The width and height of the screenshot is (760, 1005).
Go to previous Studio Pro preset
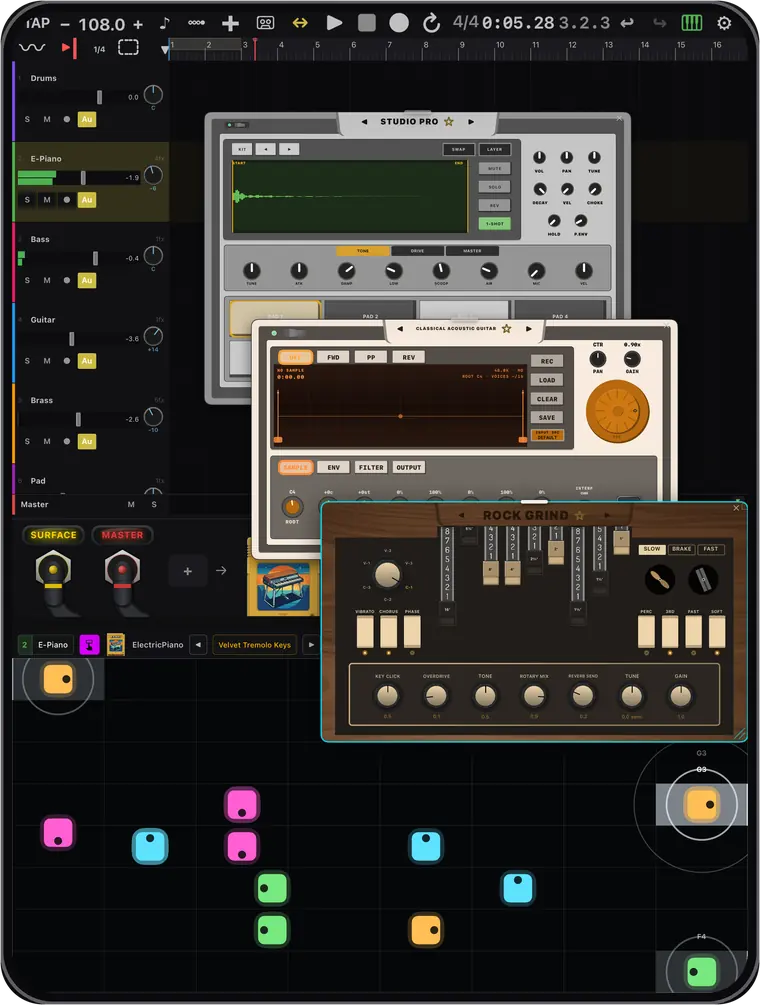click(364, 122)
